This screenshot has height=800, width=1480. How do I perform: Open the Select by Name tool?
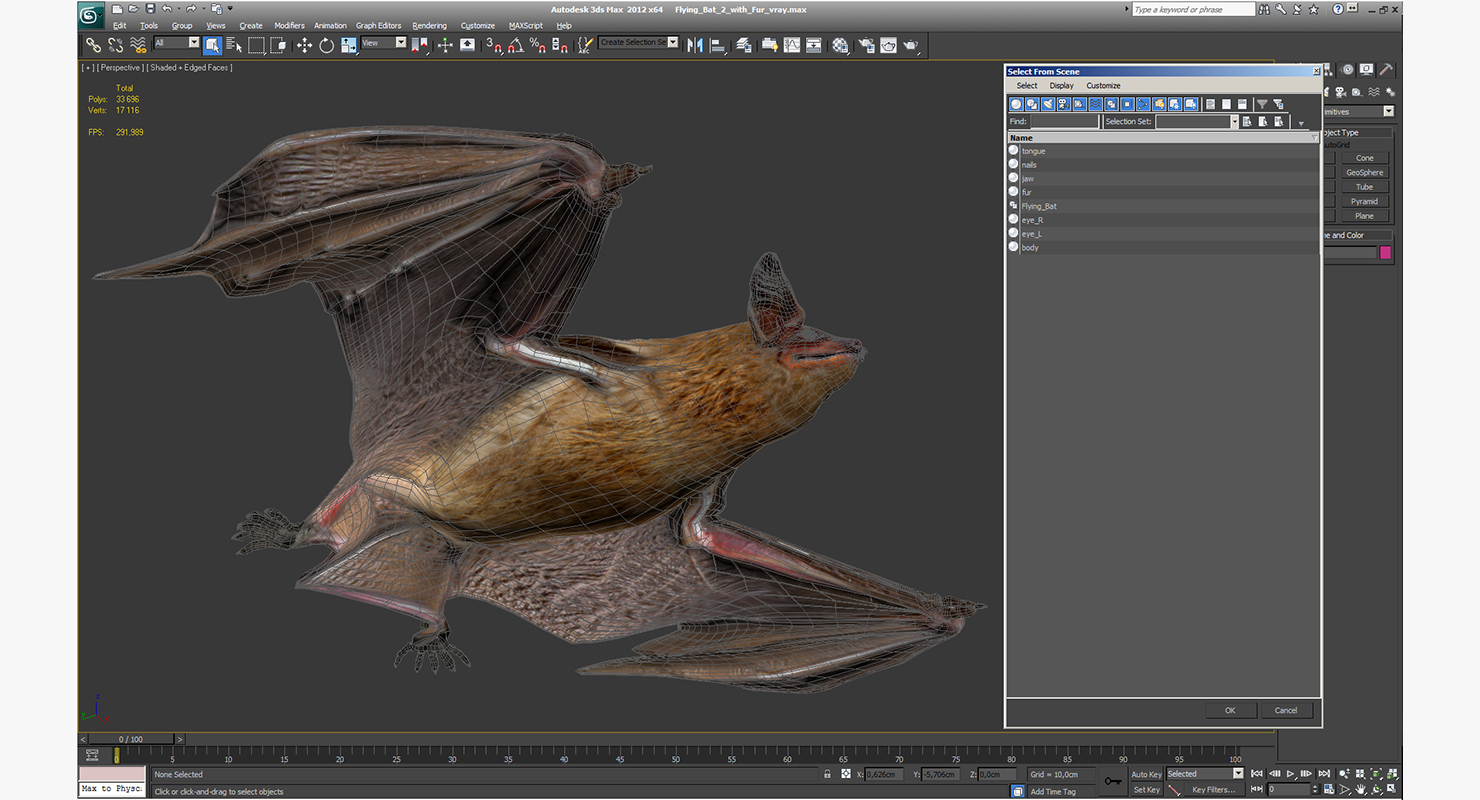click(x=234, y=45)
